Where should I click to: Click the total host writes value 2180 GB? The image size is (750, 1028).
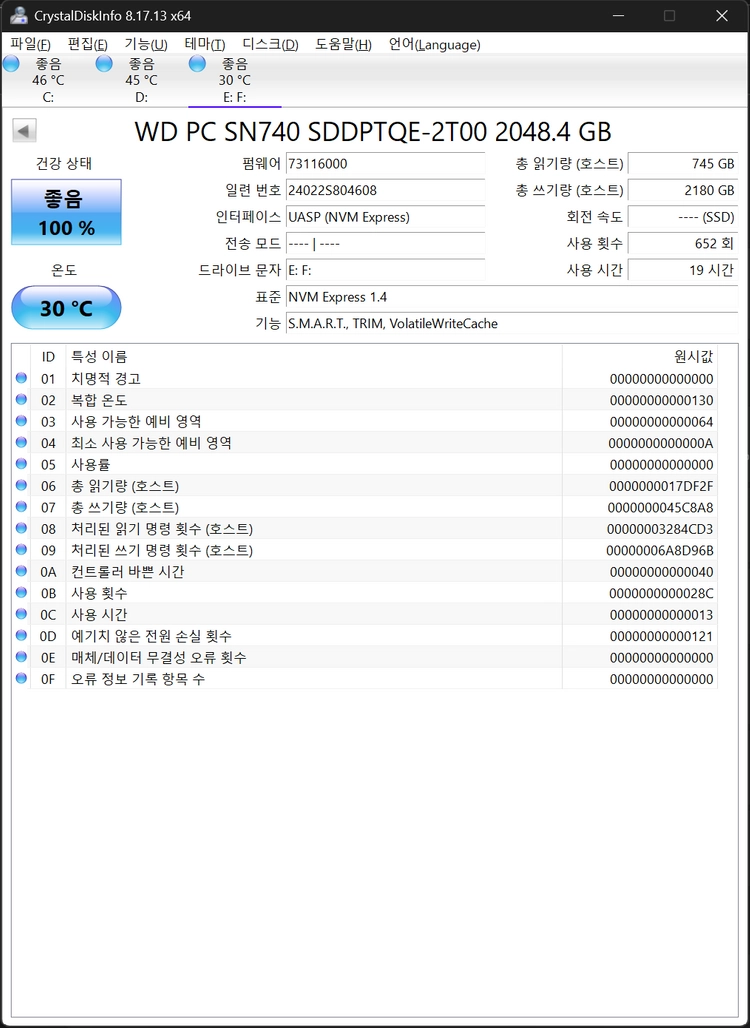(683, 191)
